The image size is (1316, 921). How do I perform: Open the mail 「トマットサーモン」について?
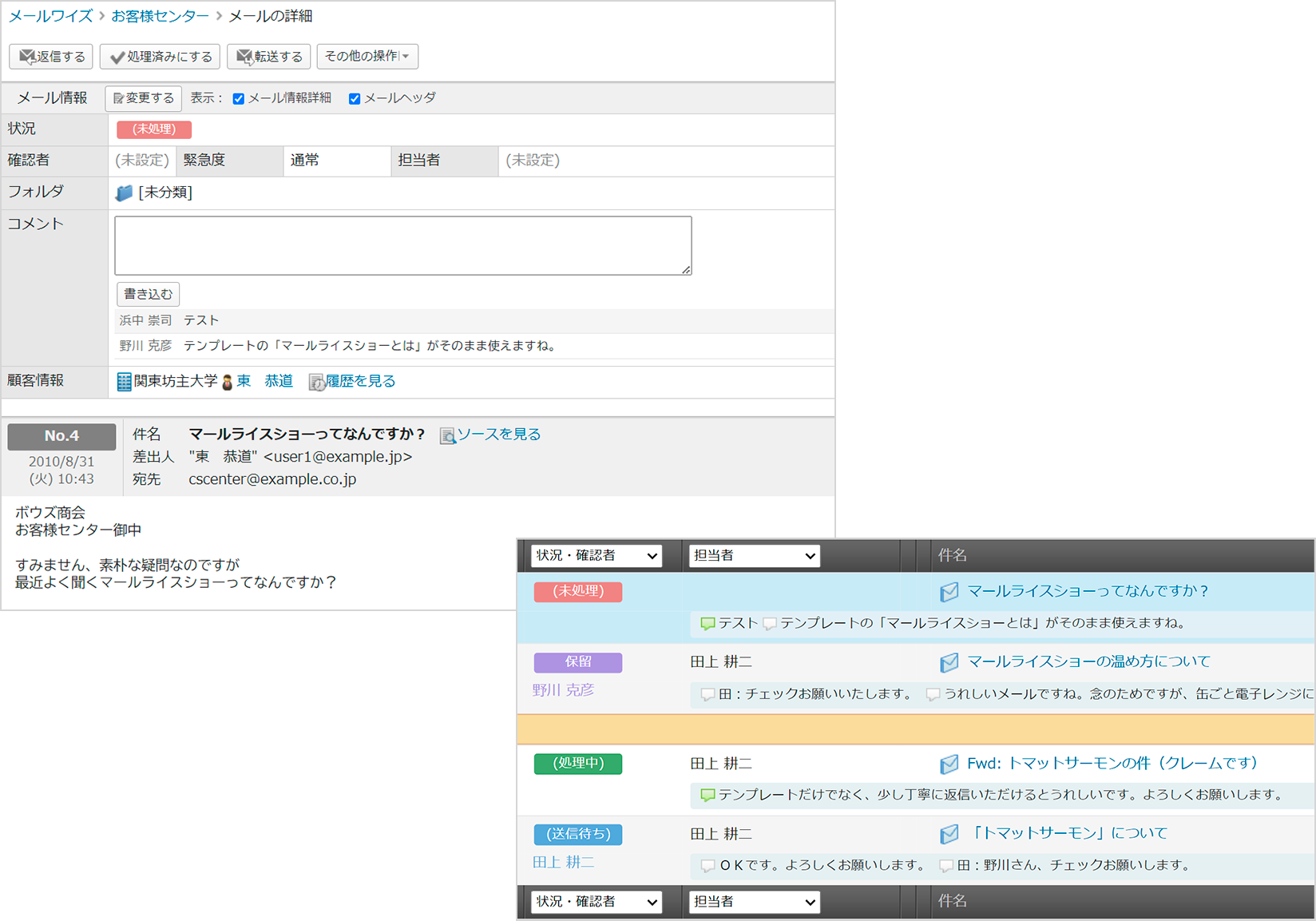(1067, 833)
